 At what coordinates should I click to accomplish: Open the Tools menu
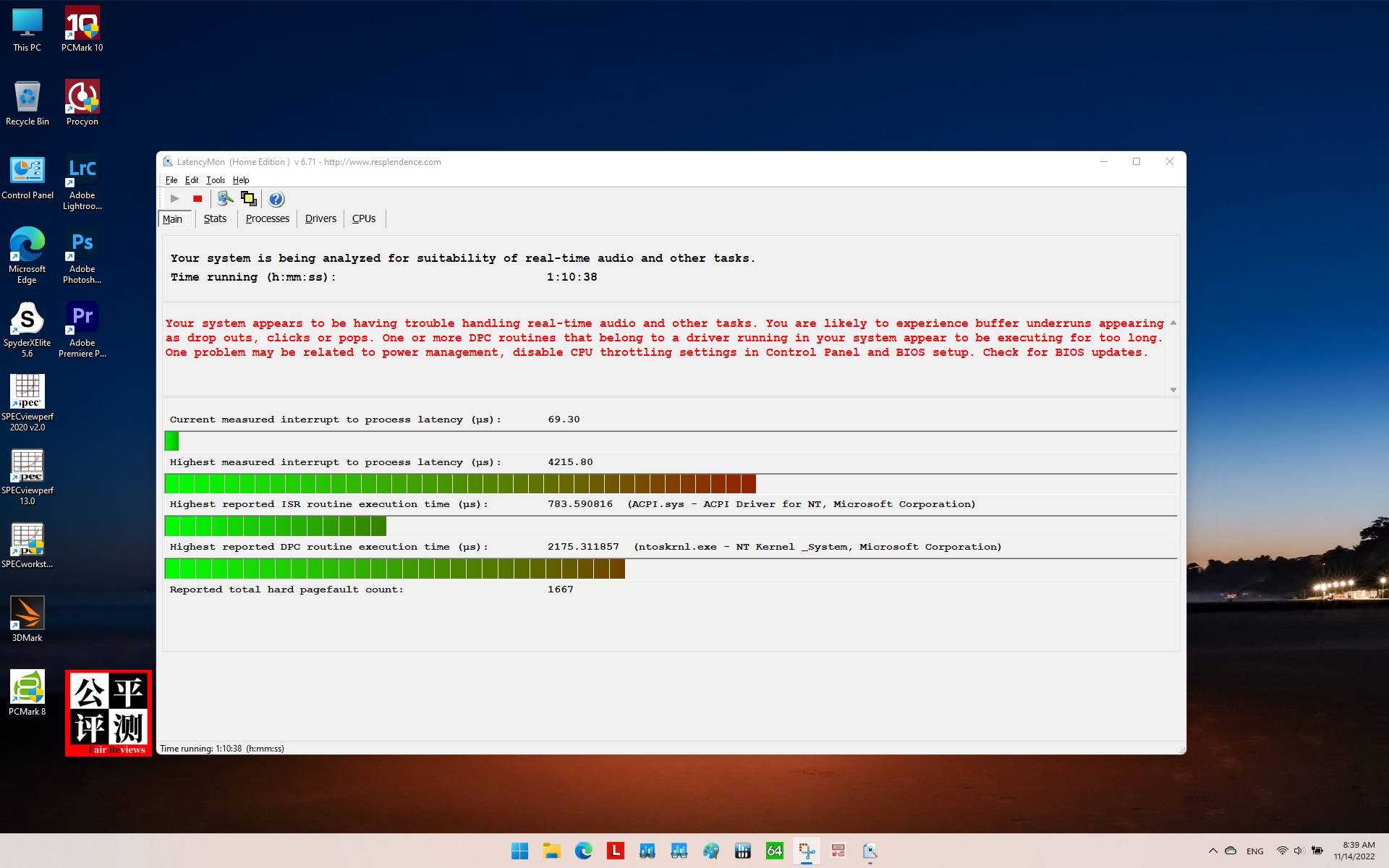[216, 180]
